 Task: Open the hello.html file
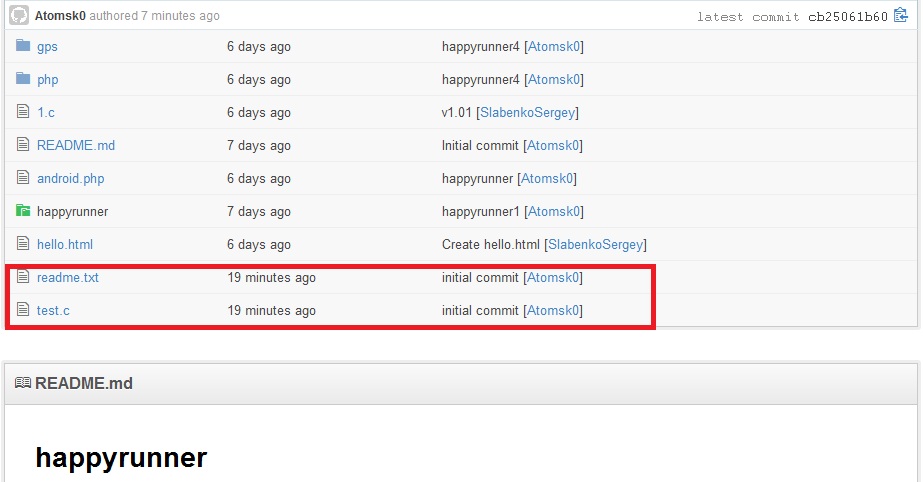65,244
